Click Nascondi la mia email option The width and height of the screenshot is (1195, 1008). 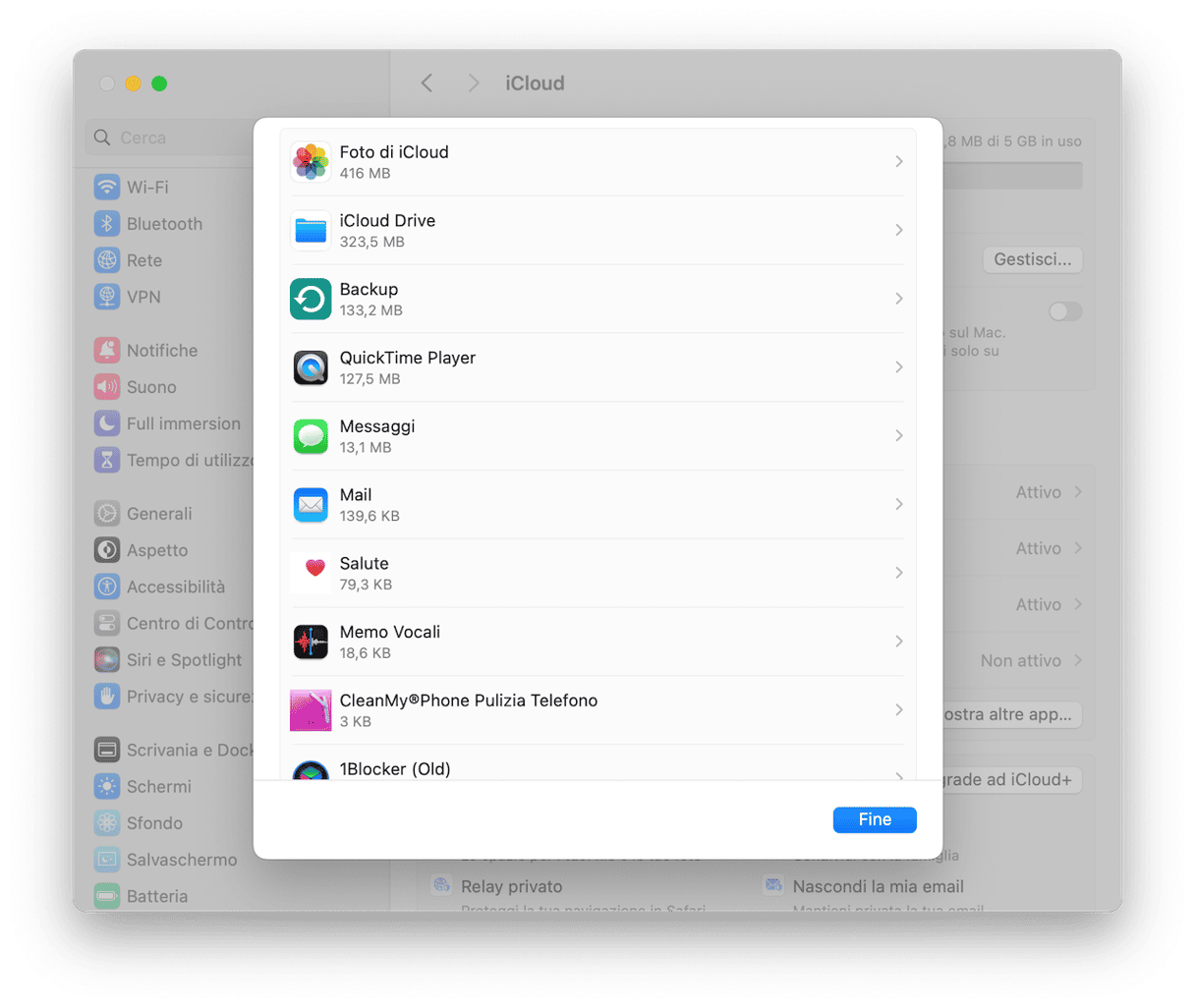[879, 886]
